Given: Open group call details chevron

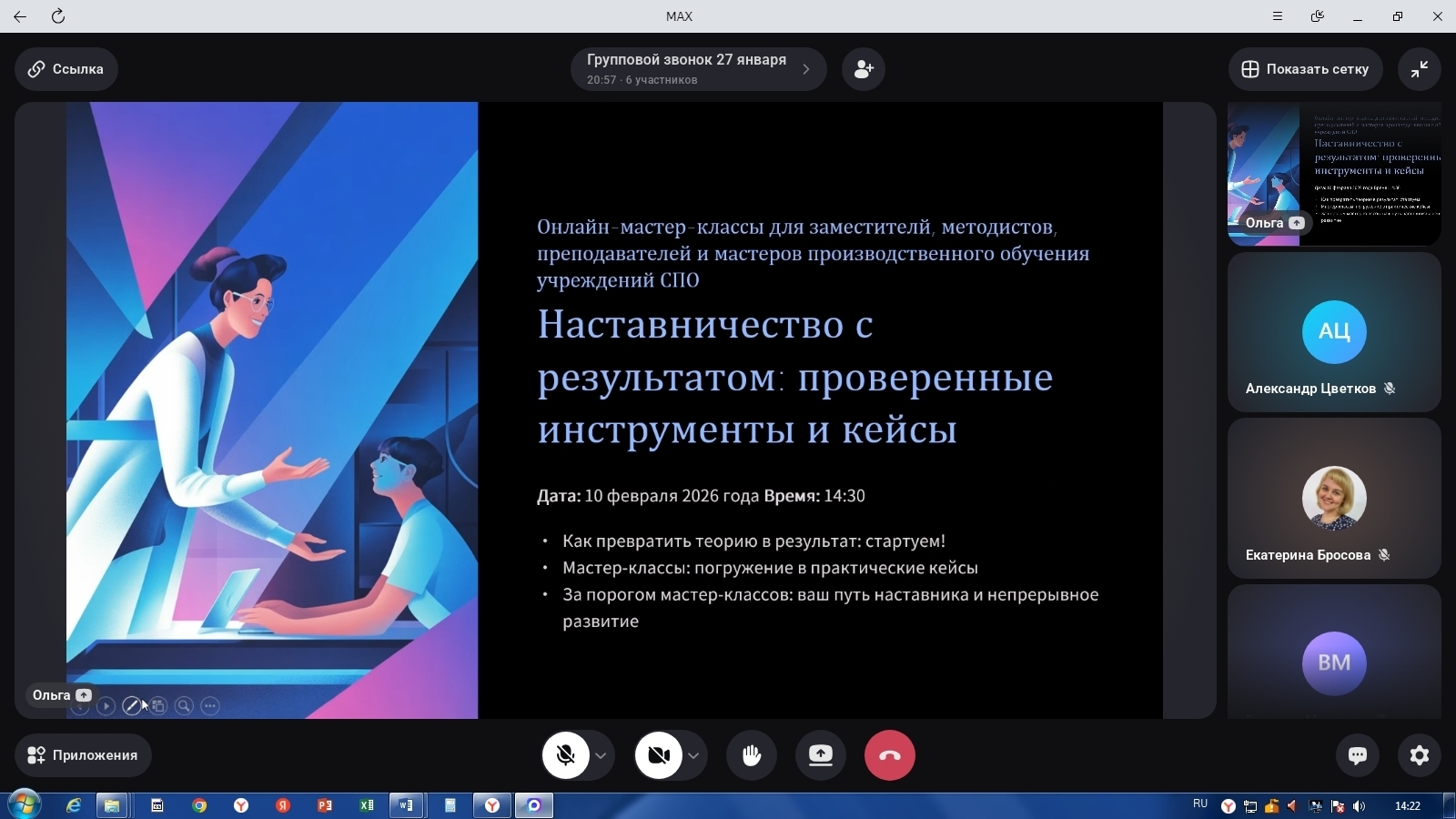Looking at the screenshot, I should pyautogui.click(x=805, y=69).
